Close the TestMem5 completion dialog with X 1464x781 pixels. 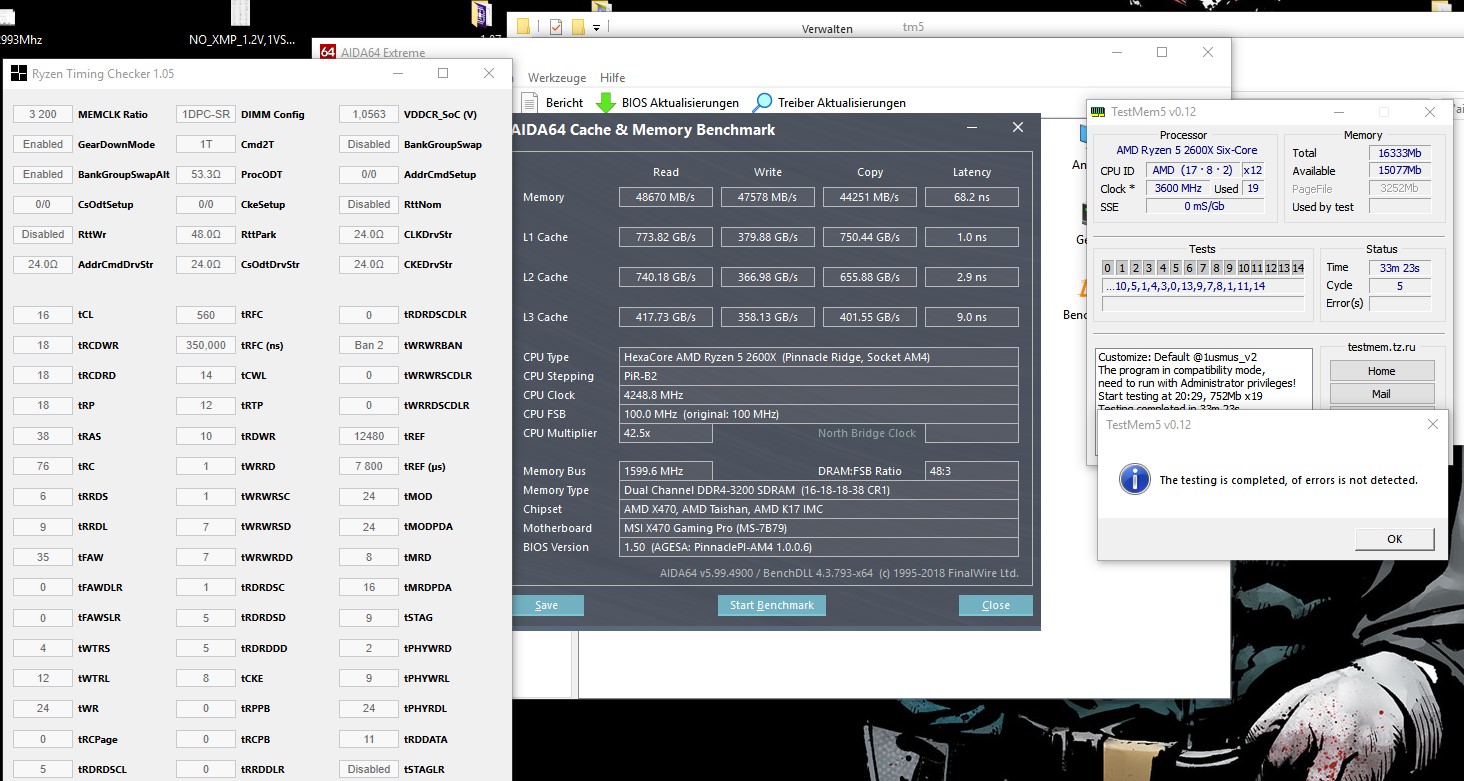click(x=1432, y=424)
